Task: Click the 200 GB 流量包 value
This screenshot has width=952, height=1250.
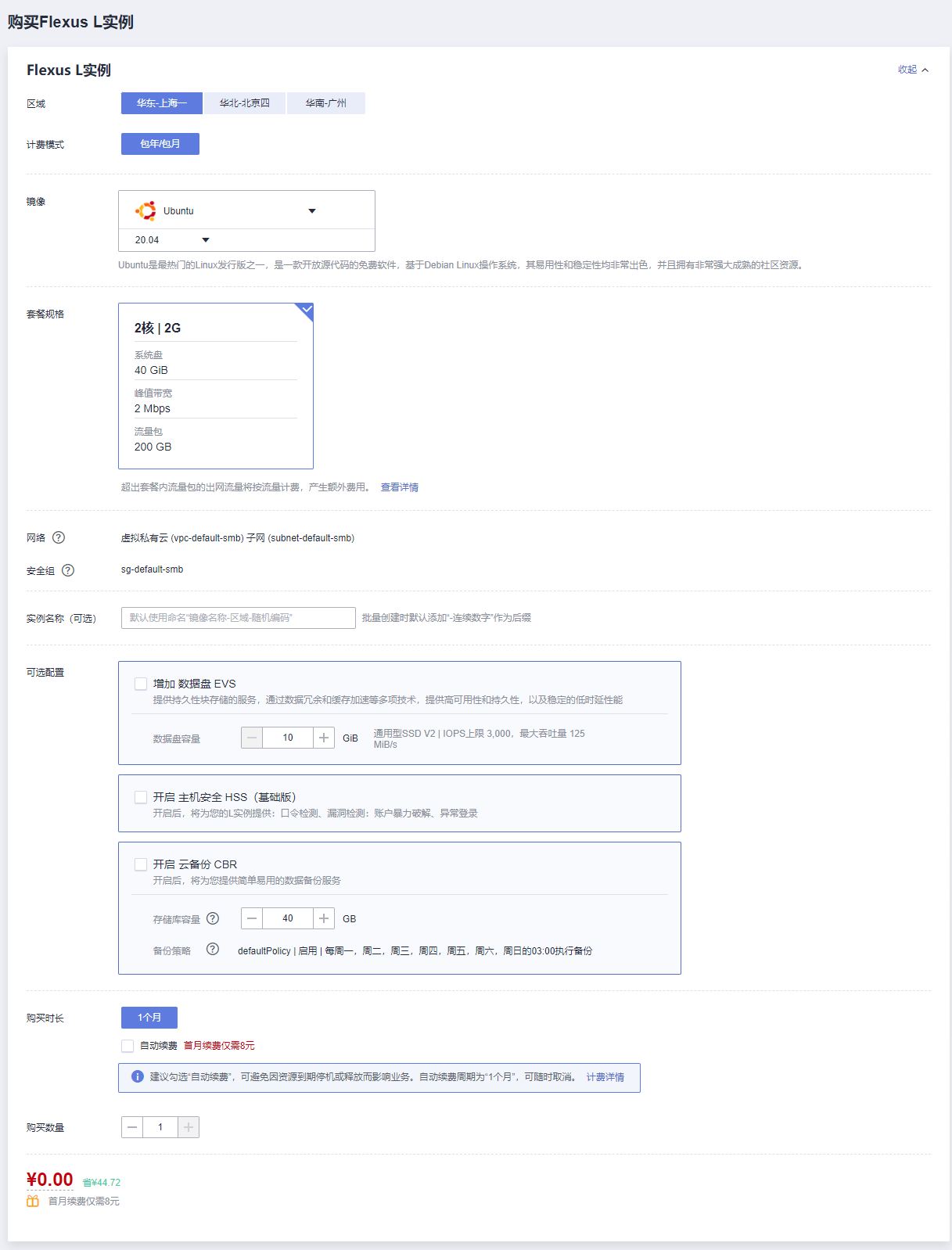Action: click(153, 447)
